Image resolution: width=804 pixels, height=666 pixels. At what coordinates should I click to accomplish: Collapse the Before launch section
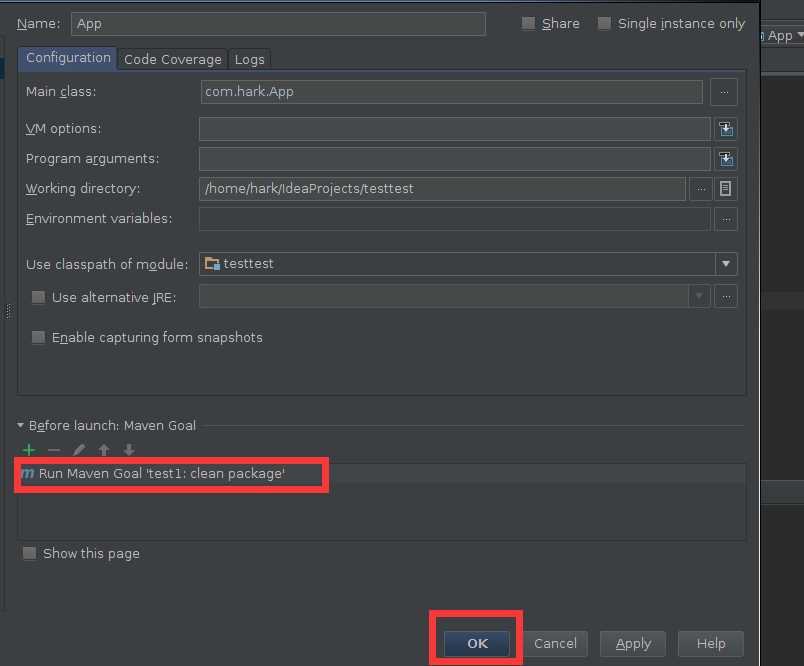[20, 426]
